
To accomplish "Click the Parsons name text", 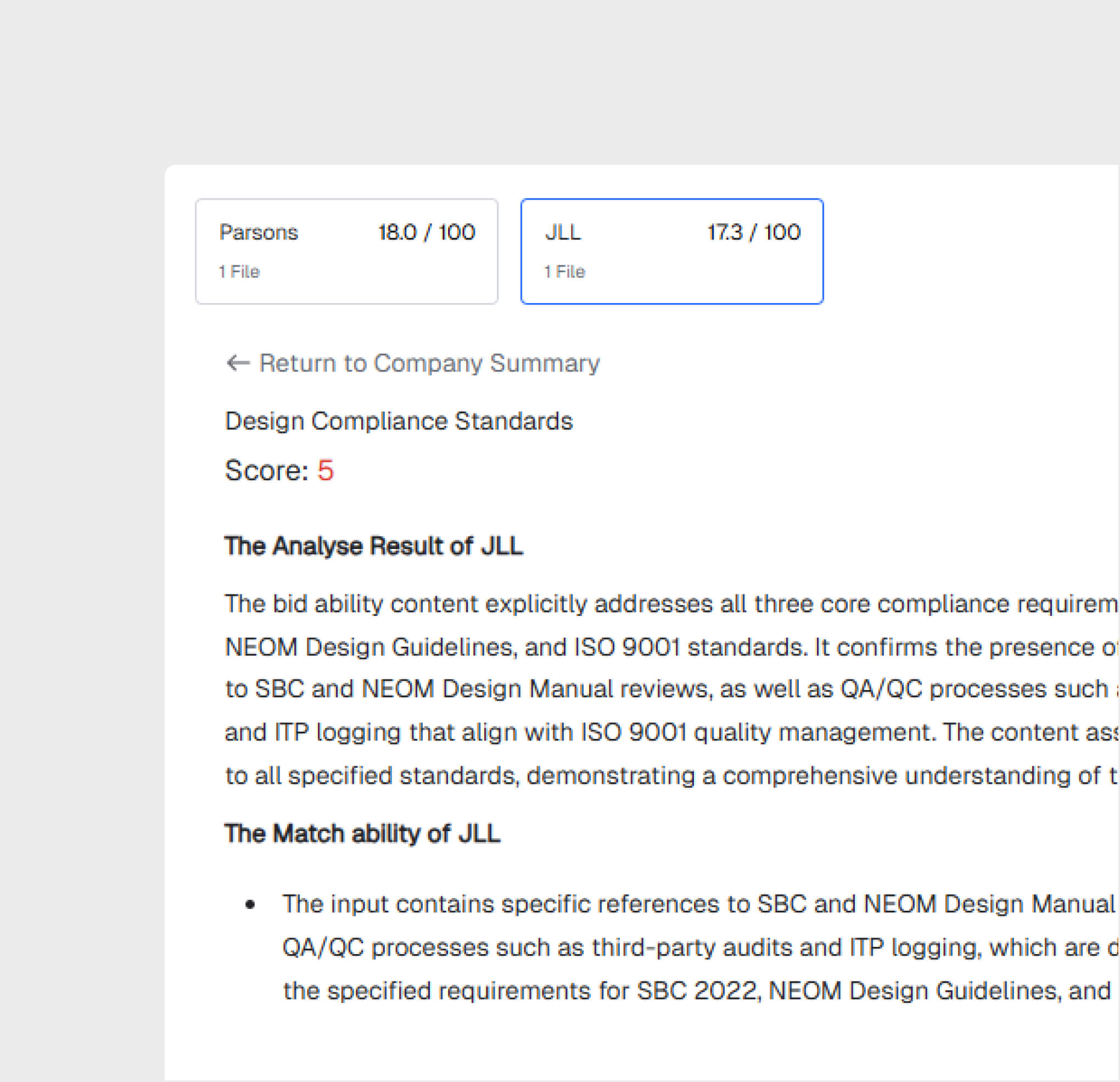I will [258, 233].
